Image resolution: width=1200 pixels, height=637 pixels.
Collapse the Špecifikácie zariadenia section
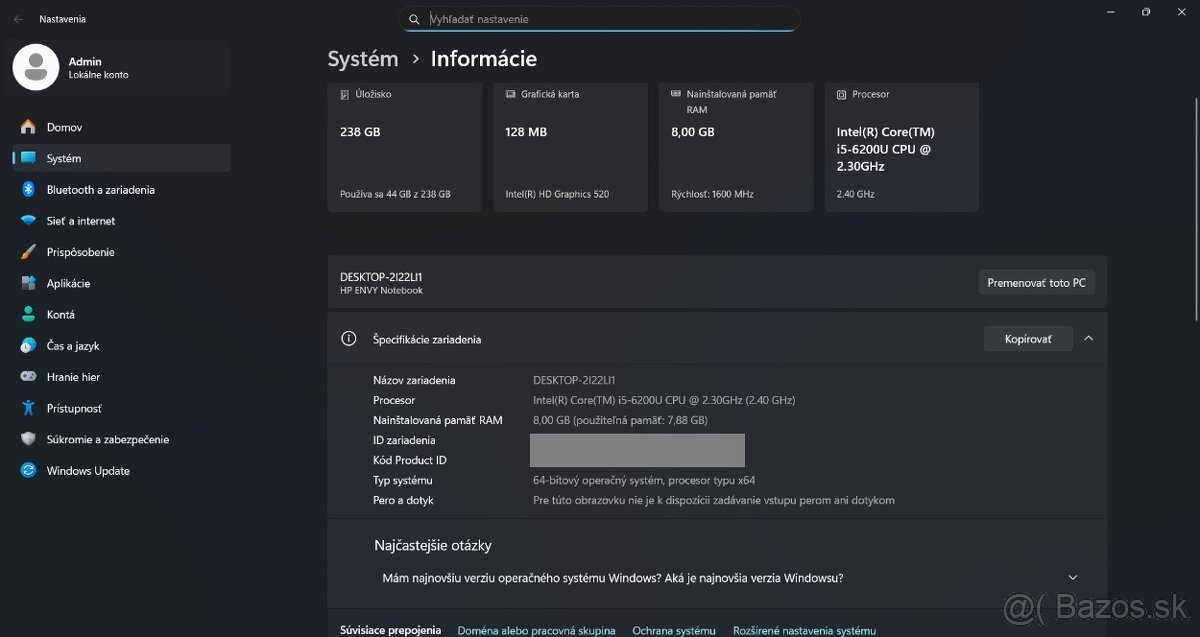[x=1088, y=338]
